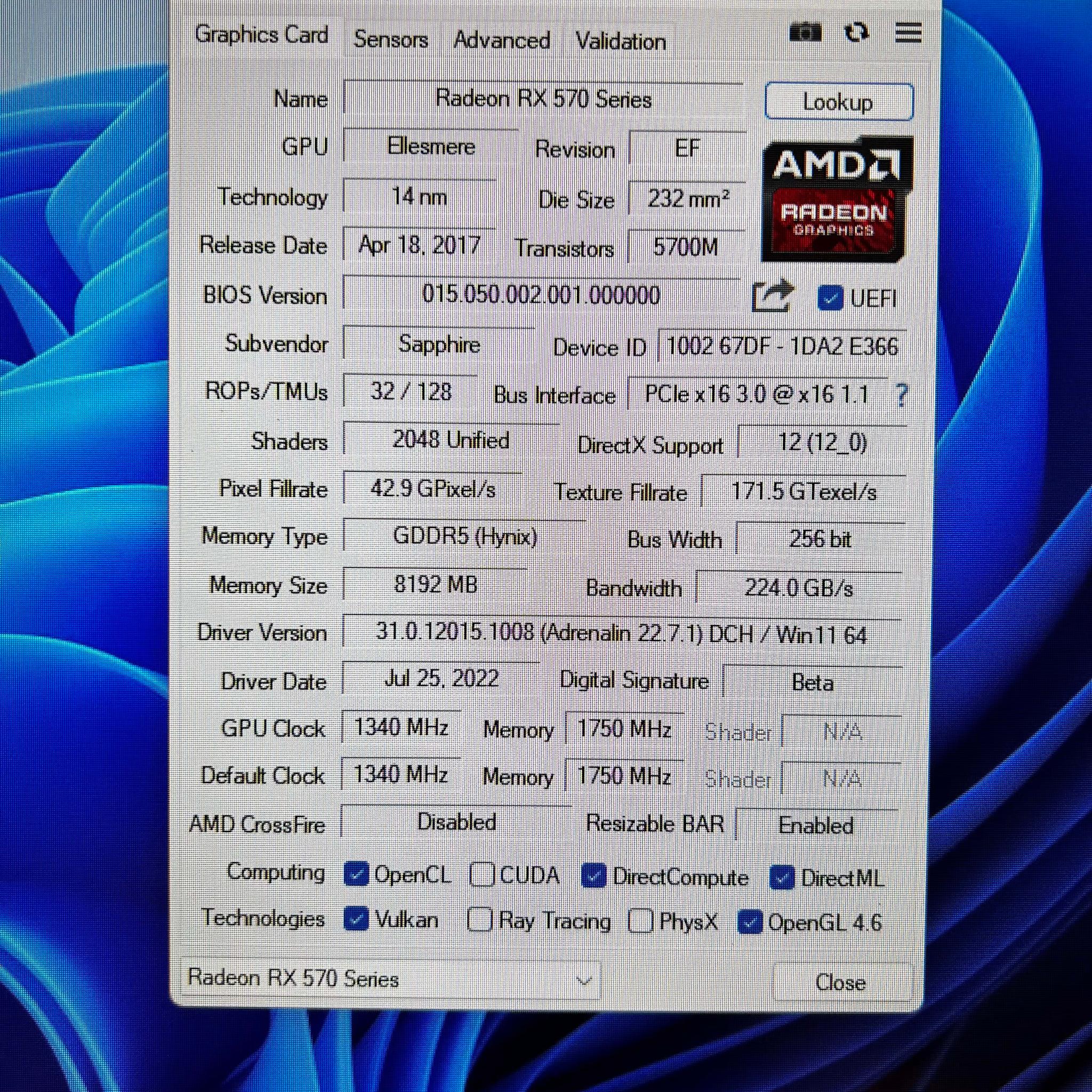Click the GPU Clock row Shader N/A field
The image size is (1092, 1092).
(842, 732)
